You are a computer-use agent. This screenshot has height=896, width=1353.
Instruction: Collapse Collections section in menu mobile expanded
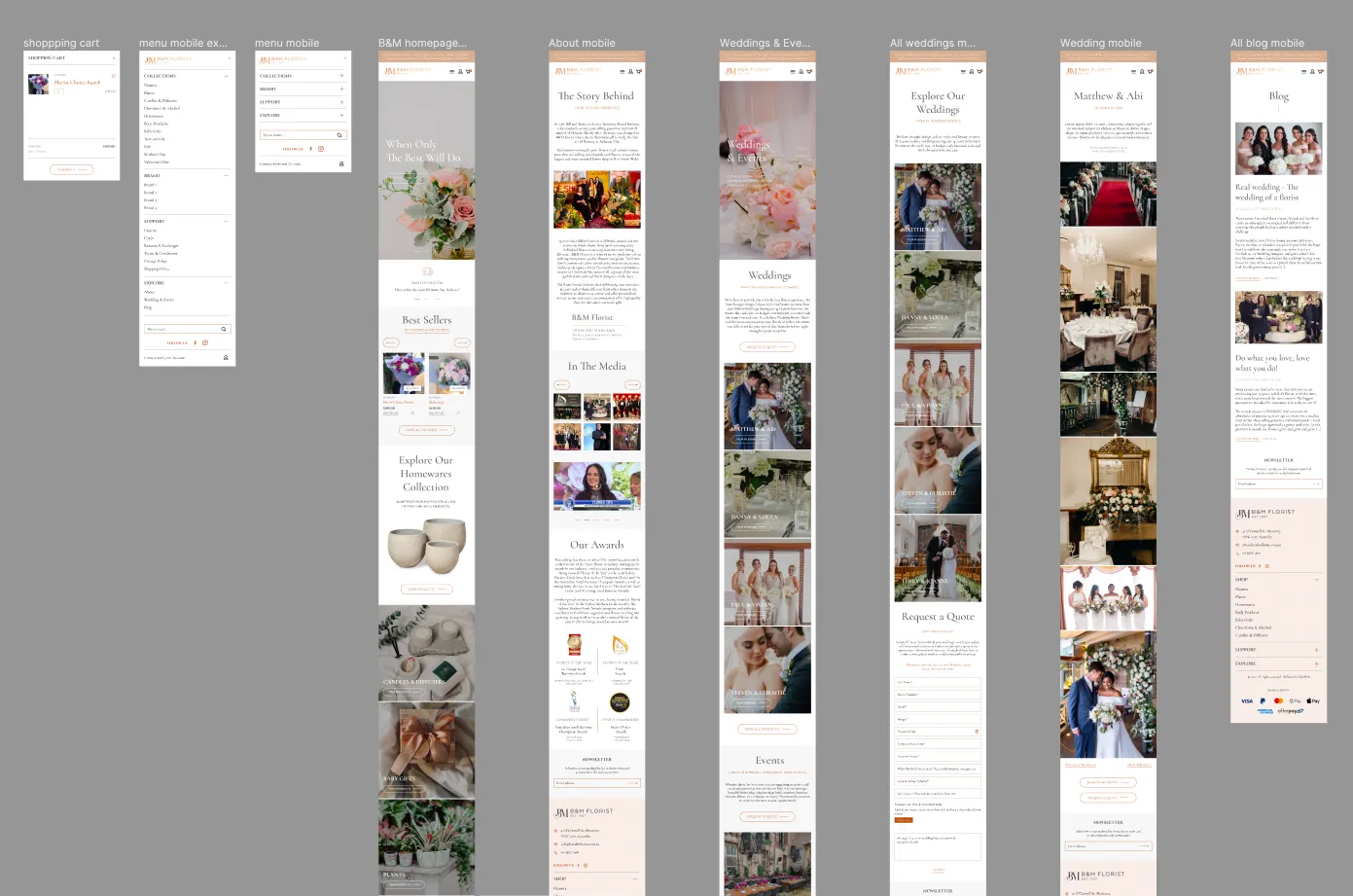point(226,76)
